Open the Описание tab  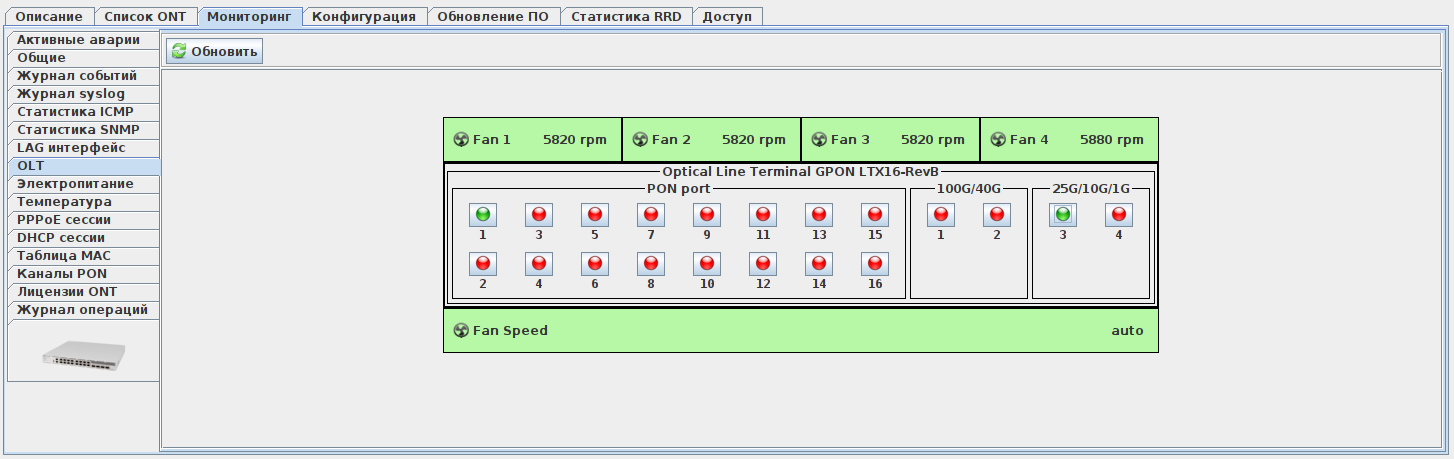(x=49, y=17)
